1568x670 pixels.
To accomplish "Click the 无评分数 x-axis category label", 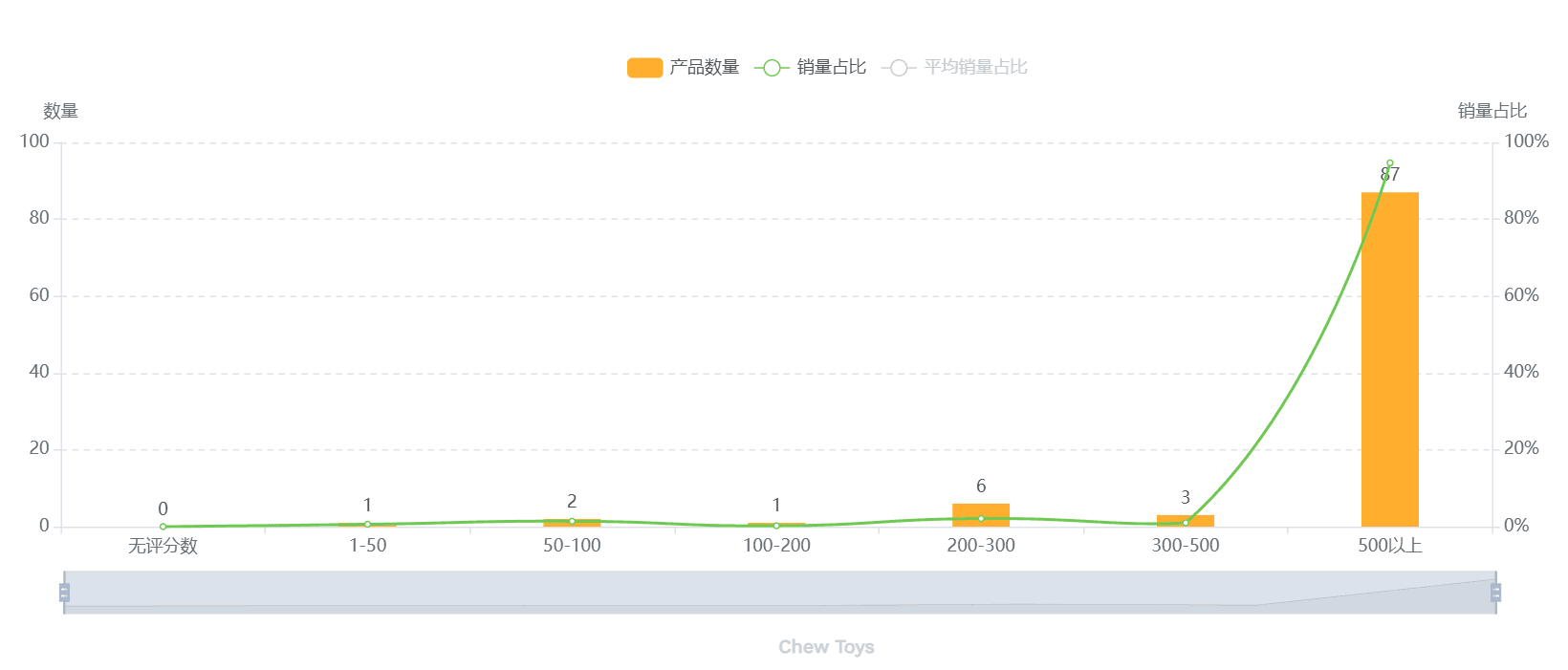I will [x=163, y=546].
